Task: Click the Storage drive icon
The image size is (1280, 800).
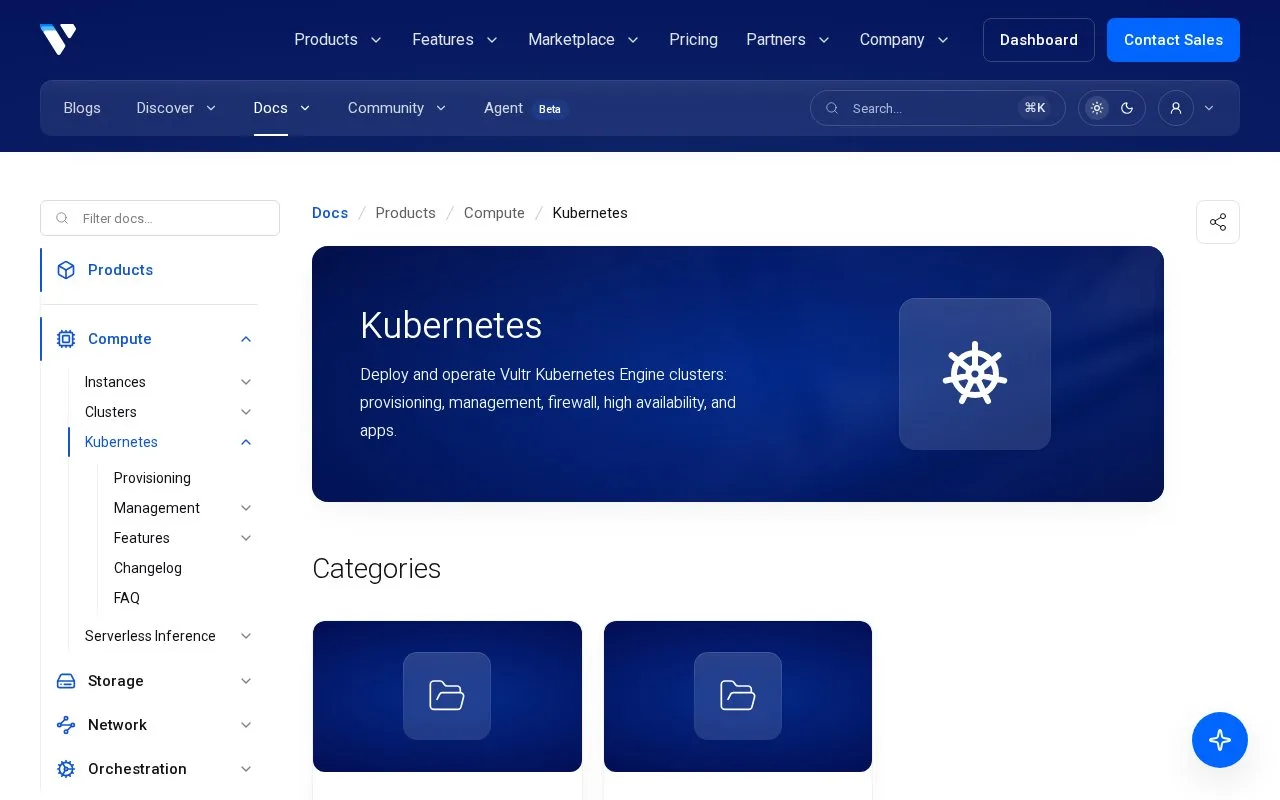Action: [66, 681]
